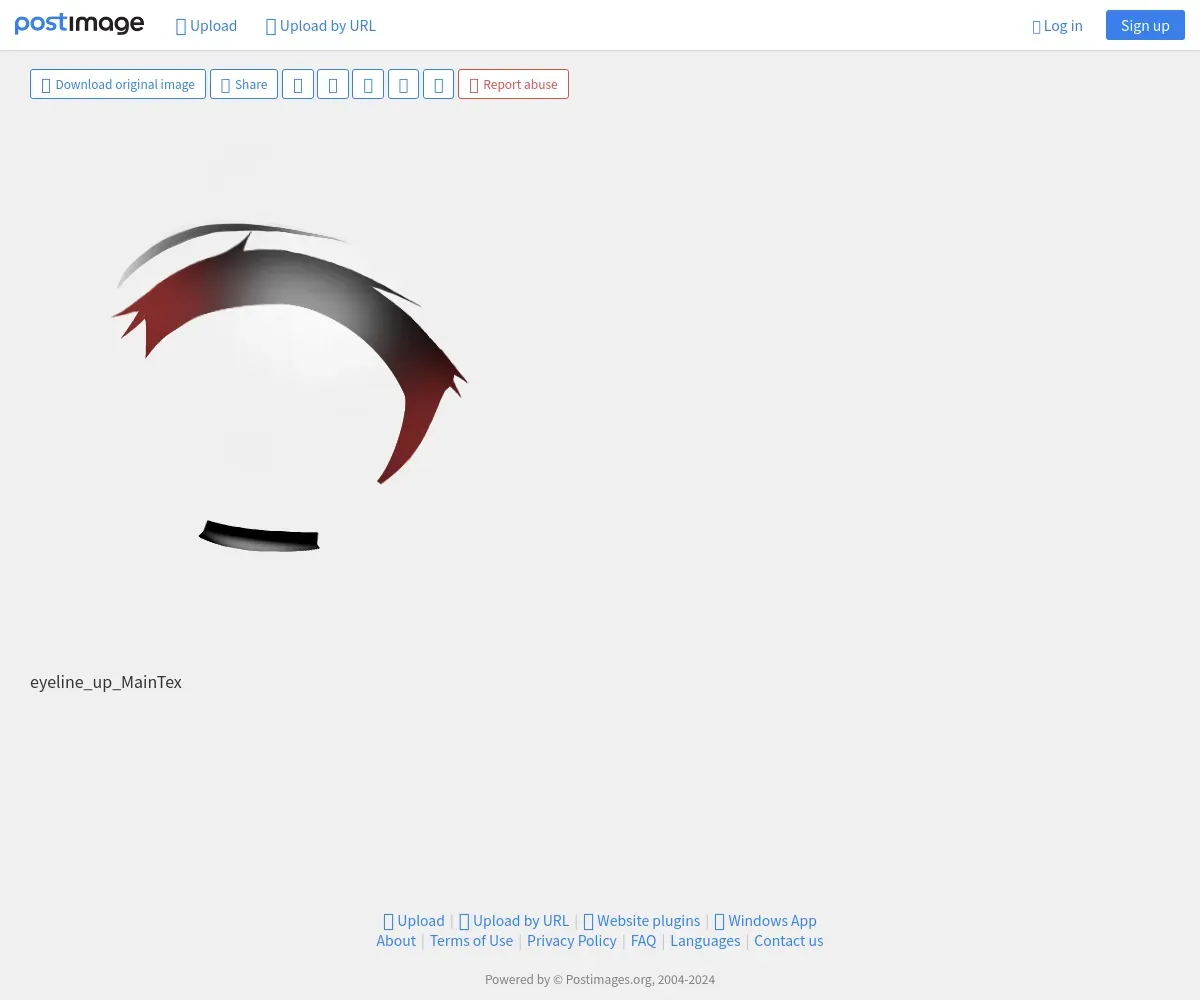The width and height of the screenshot is (1200, 1000).
Task: Open the footer Upload by URL link
Action: pos(514,920)
